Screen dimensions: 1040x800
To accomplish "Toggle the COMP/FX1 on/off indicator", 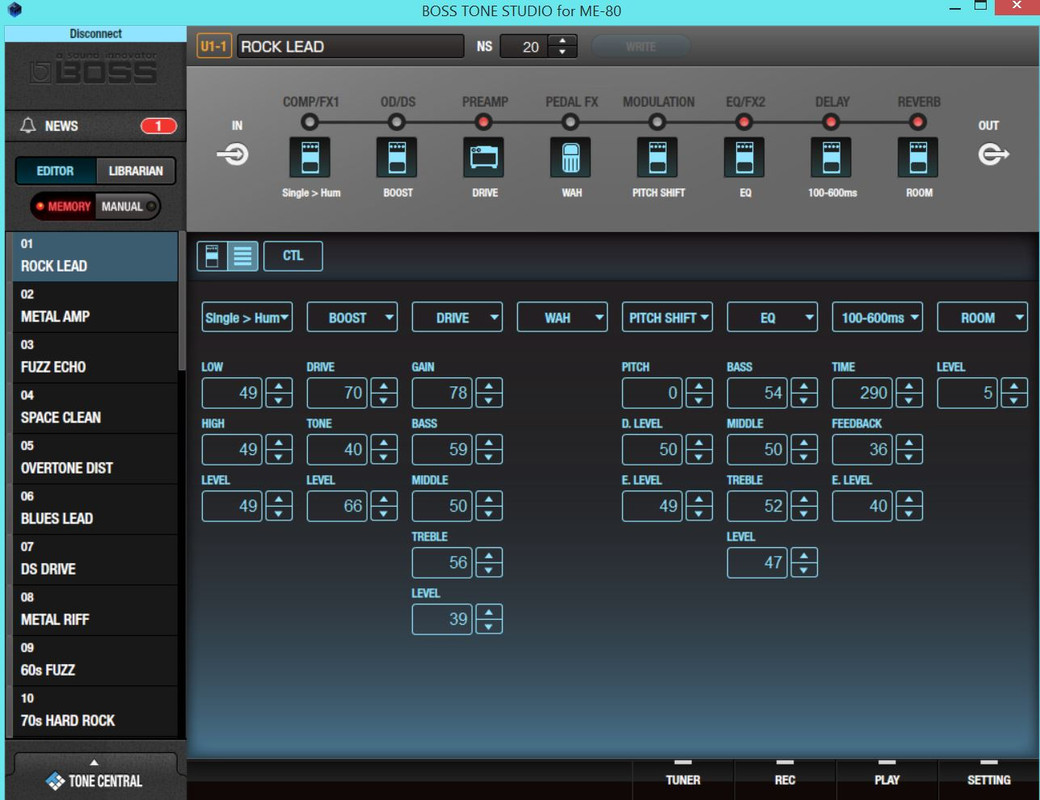I will (x=310, y=122).
